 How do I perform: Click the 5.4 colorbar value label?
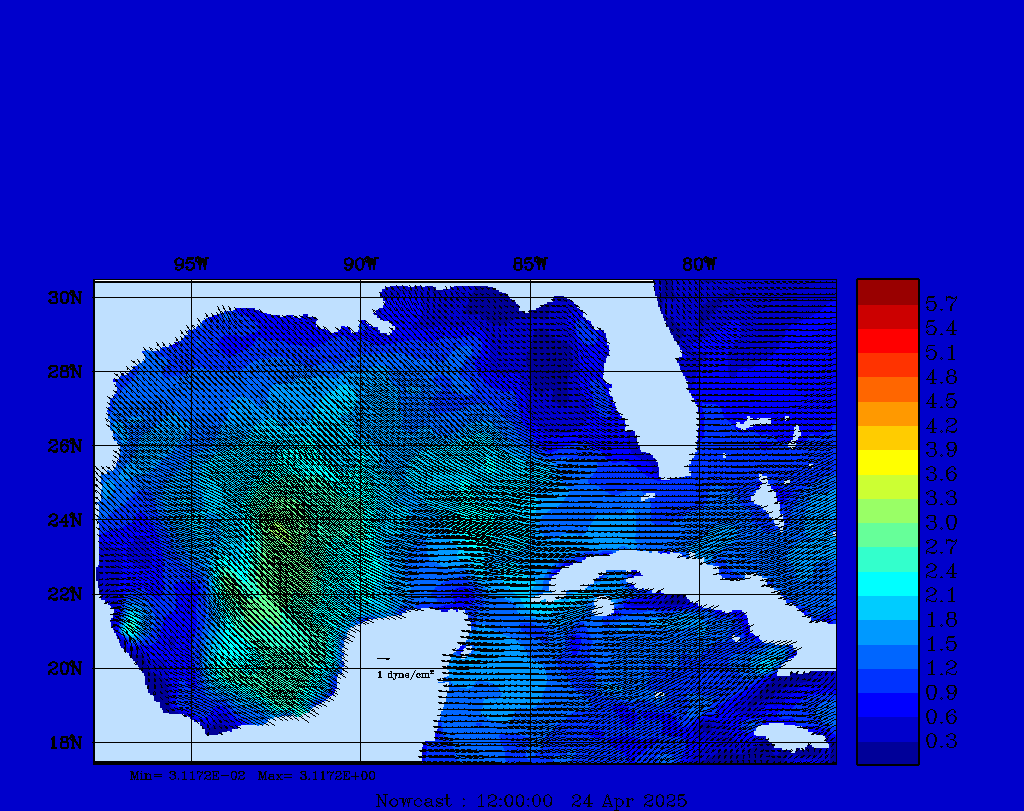(x=941, y=329)
